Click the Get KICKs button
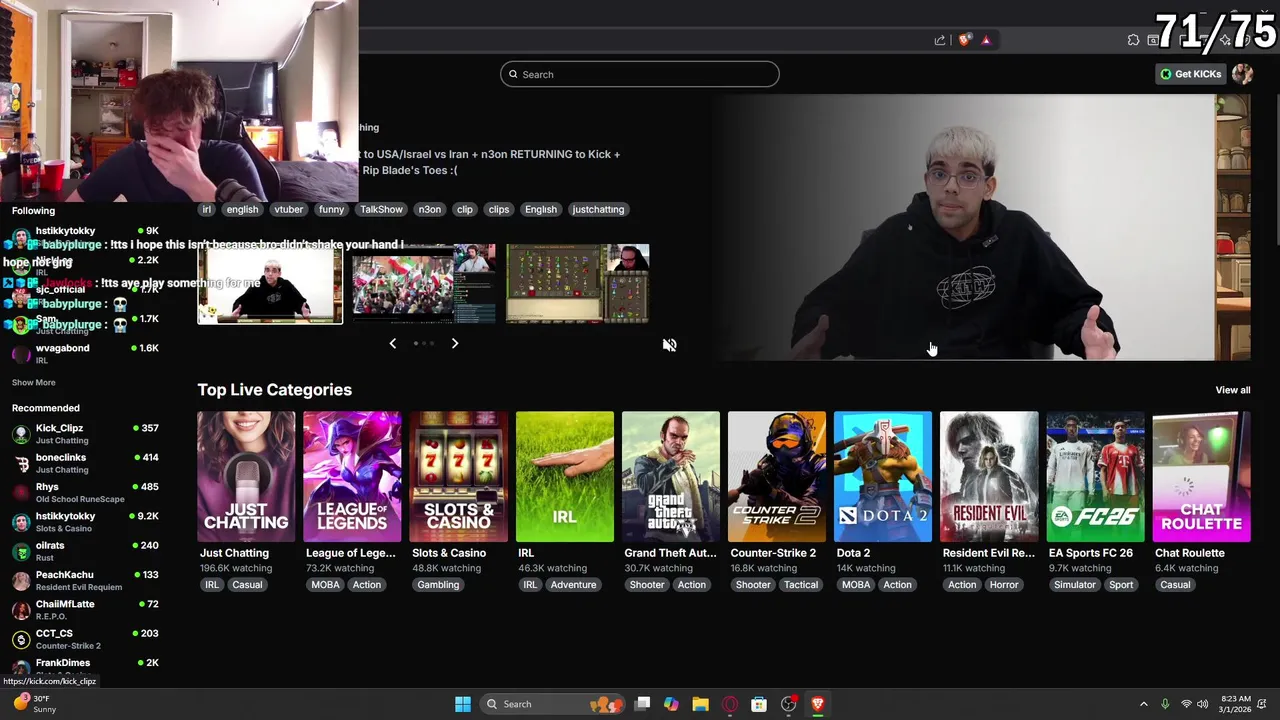 [1190, 74]
